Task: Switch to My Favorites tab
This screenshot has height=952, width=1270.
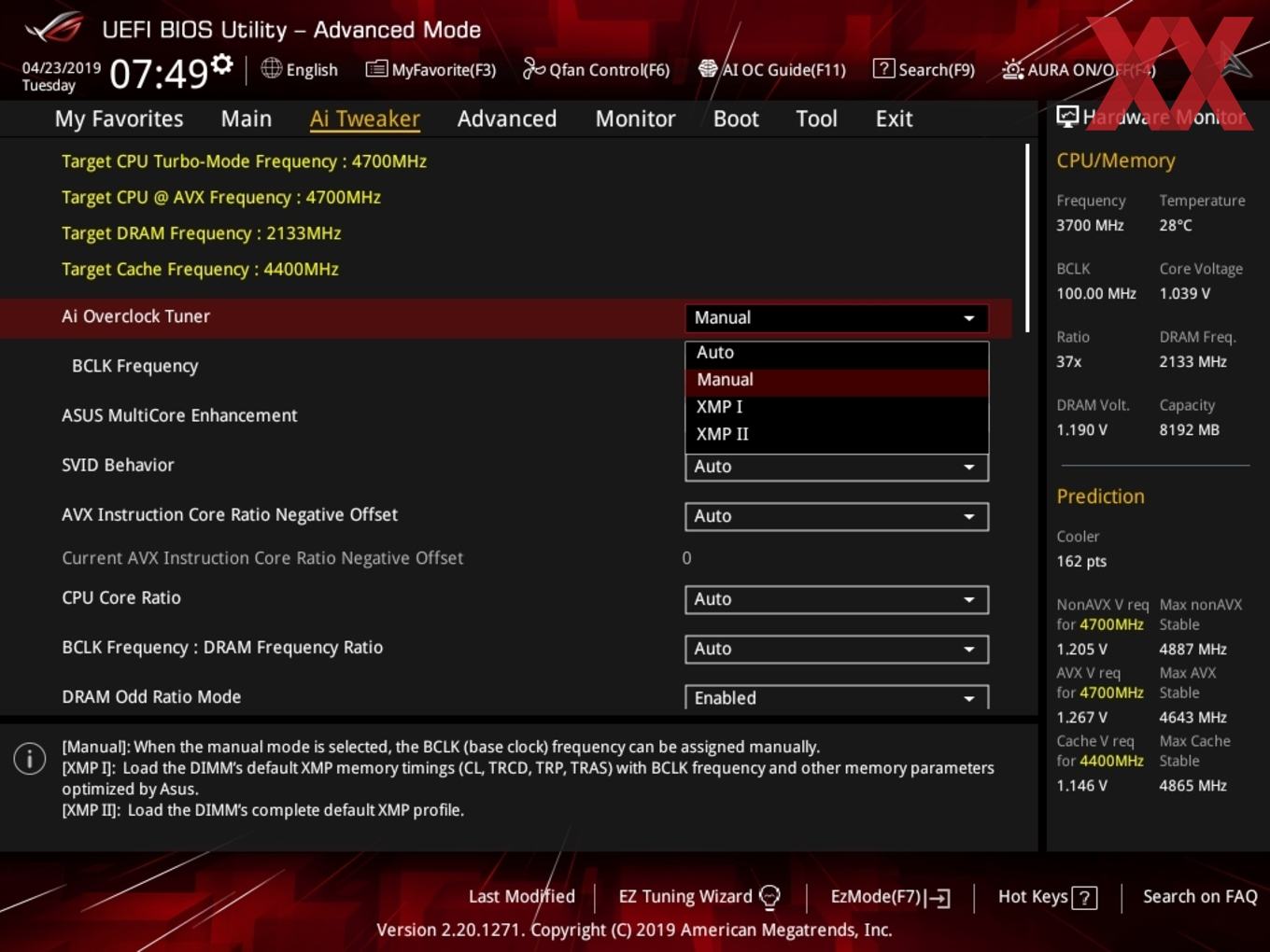Action: point(119,119)
